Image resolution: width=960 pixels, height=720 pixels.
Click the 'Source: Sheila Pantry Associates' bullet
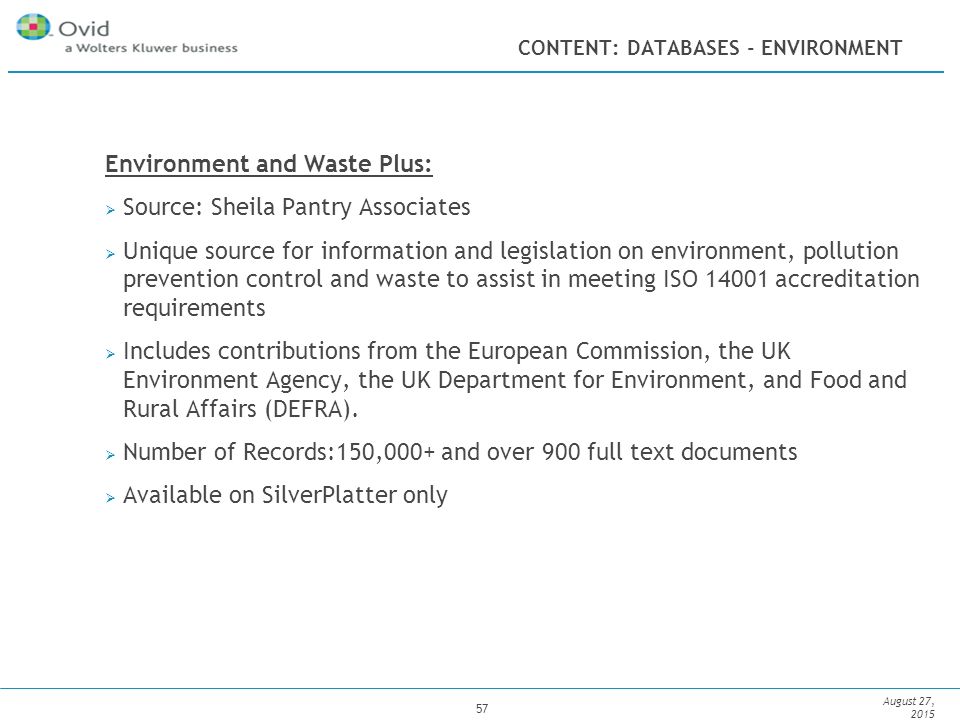pyautogui.click(x=297, y=207)
